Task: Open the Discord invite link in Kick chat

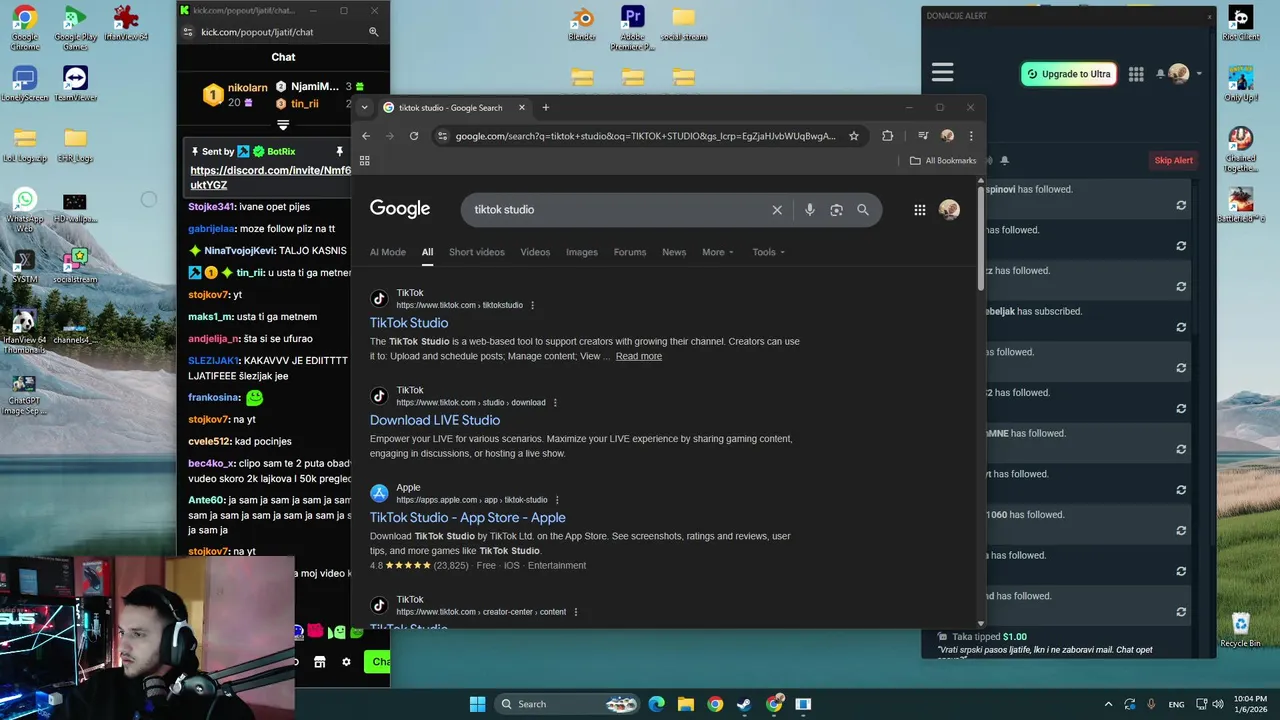Action: pyautogui.click(x=270, y=178)
